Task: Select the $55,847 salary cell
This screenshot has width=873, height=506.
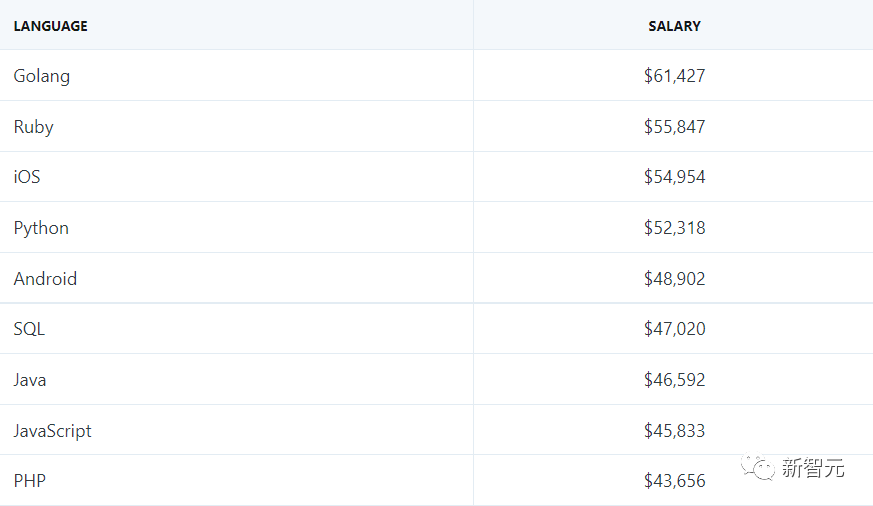Action: coord(674,127)
